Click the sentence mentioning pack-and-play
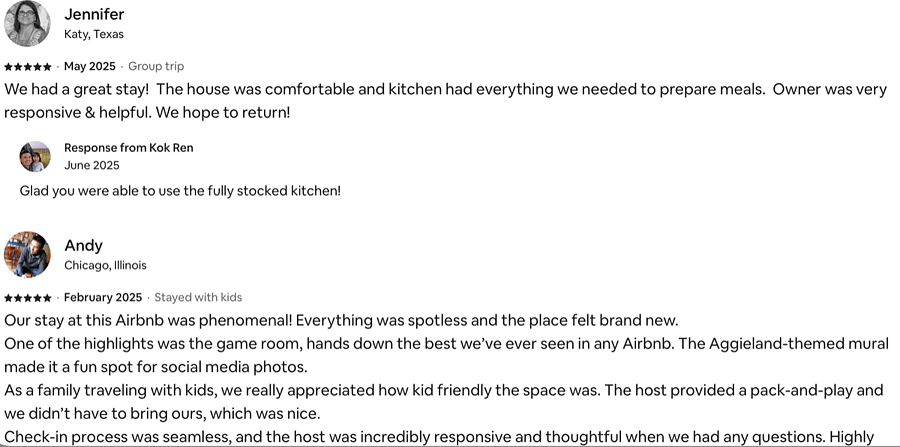The height and width of the screenshot is (447, 900). click(443, 402)
